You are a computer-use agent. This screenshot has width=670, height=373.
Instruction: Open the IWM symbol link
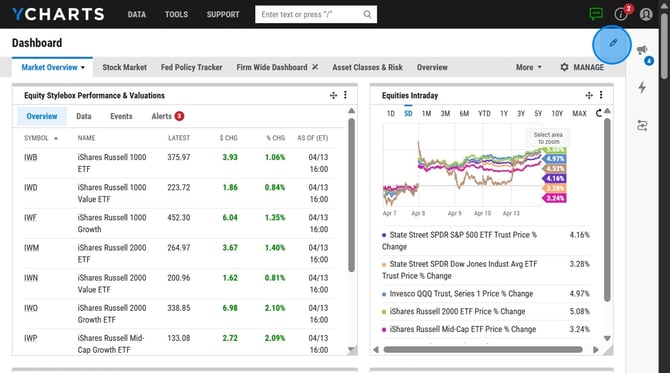[x=31, y=248]
